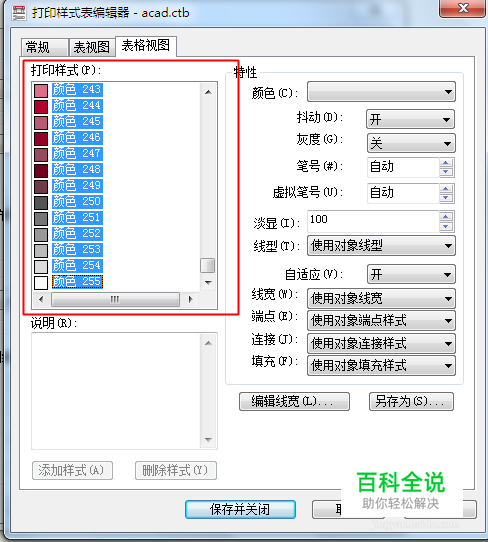Select 颜色 254 list entry
The width and height of the screenshot is (488, 542).
coord(77,265)
